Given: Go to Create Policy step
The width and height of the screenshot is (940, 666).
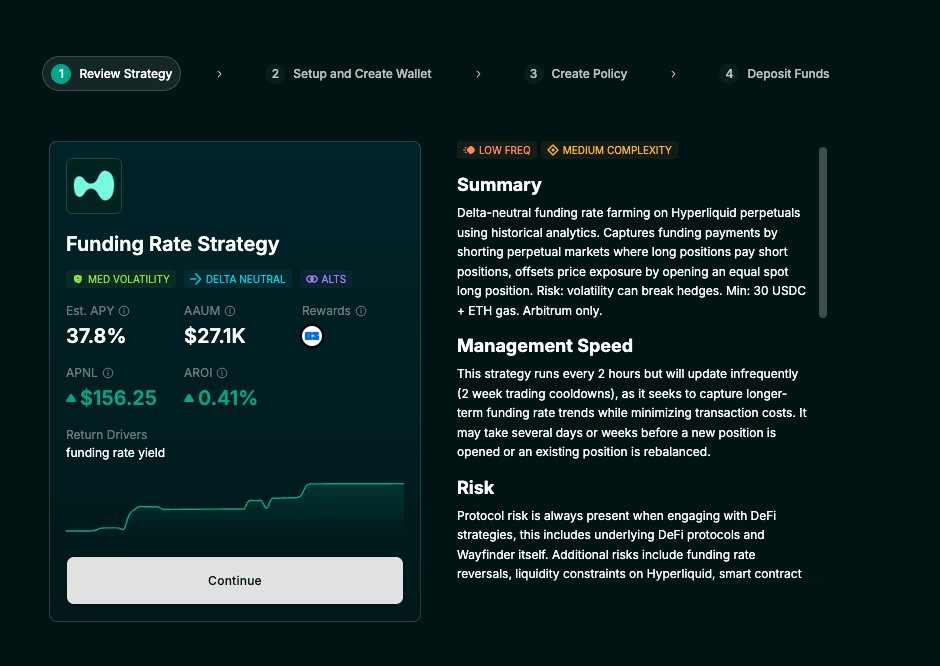Looking at the screenshot, I should click(x=576, y=74).
